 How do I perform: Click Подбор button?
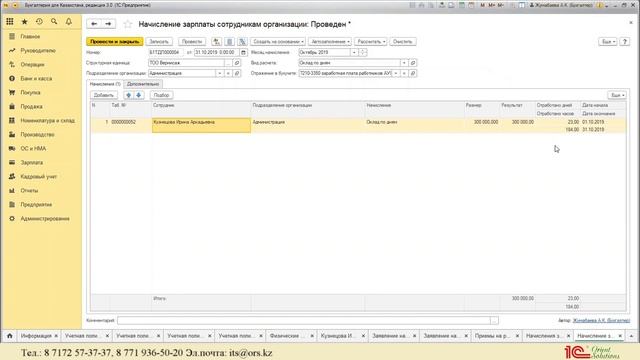162,95
